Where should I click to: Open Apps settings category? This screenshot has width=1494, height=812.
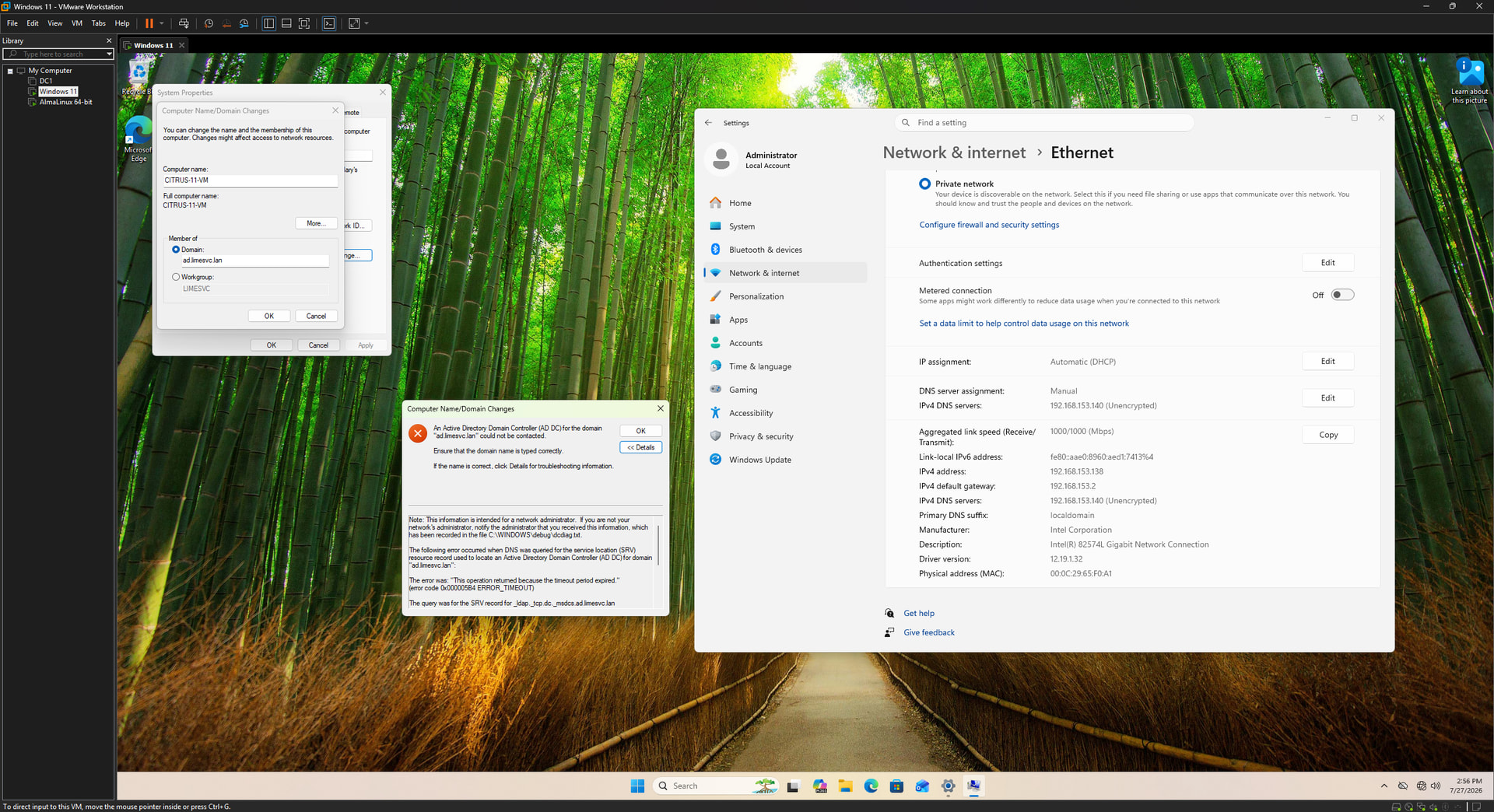click(x=785, y=320)
